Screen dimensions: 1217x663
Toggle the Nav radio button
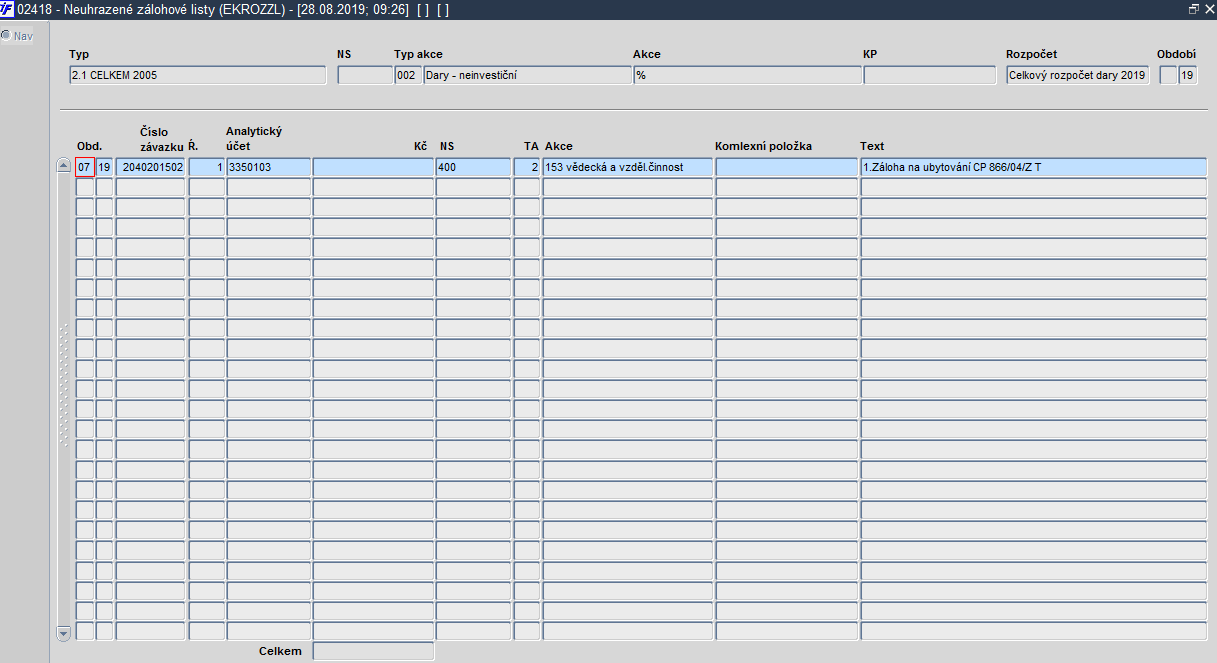6,35
